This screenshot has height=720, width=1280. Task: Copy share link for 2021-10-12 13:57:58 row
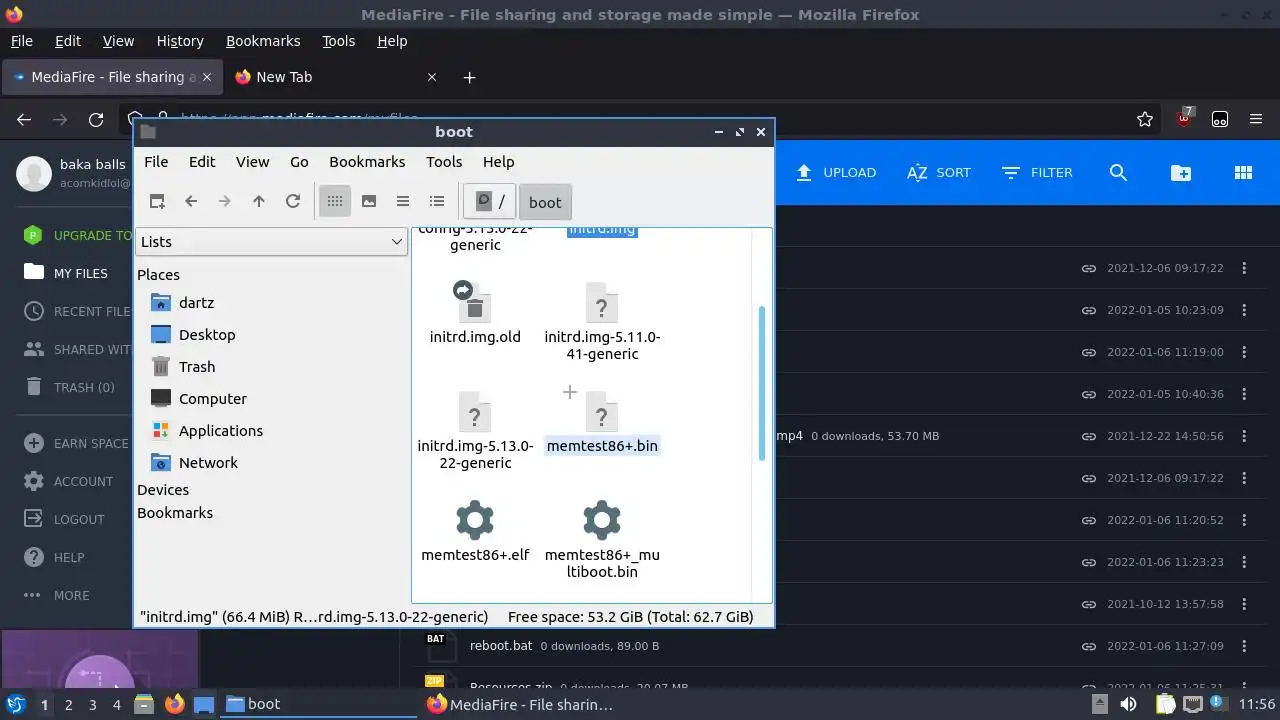(1088, 604)
